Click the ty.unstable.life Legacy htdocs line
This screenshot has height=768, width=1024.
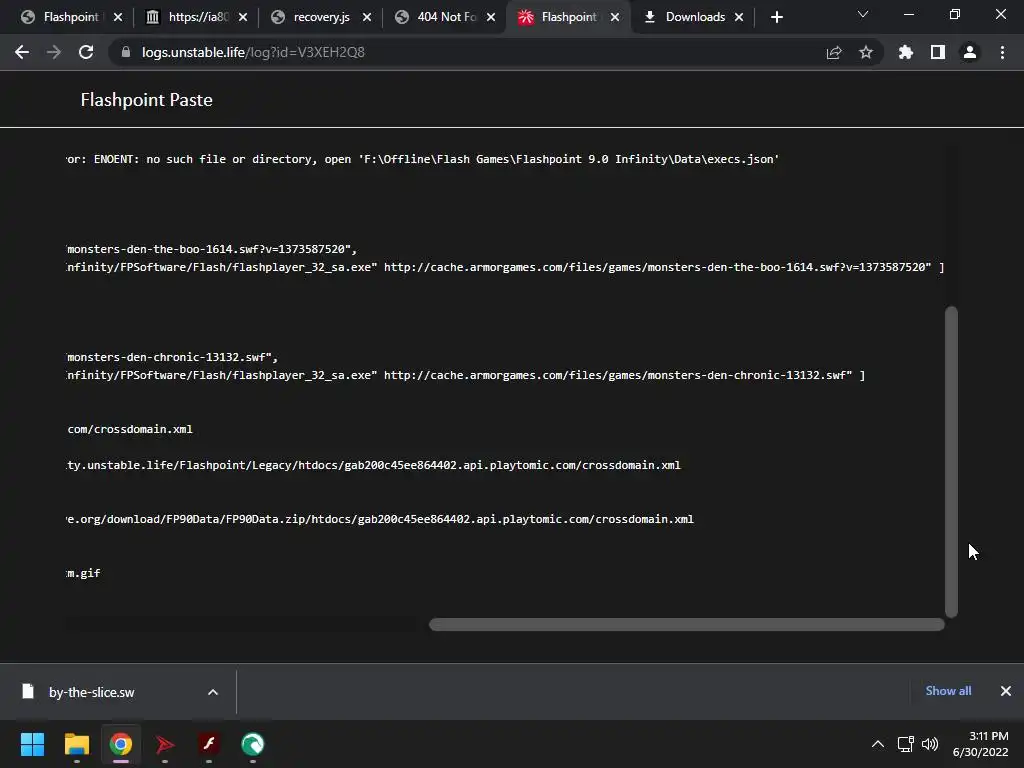[x=373, y=465]
